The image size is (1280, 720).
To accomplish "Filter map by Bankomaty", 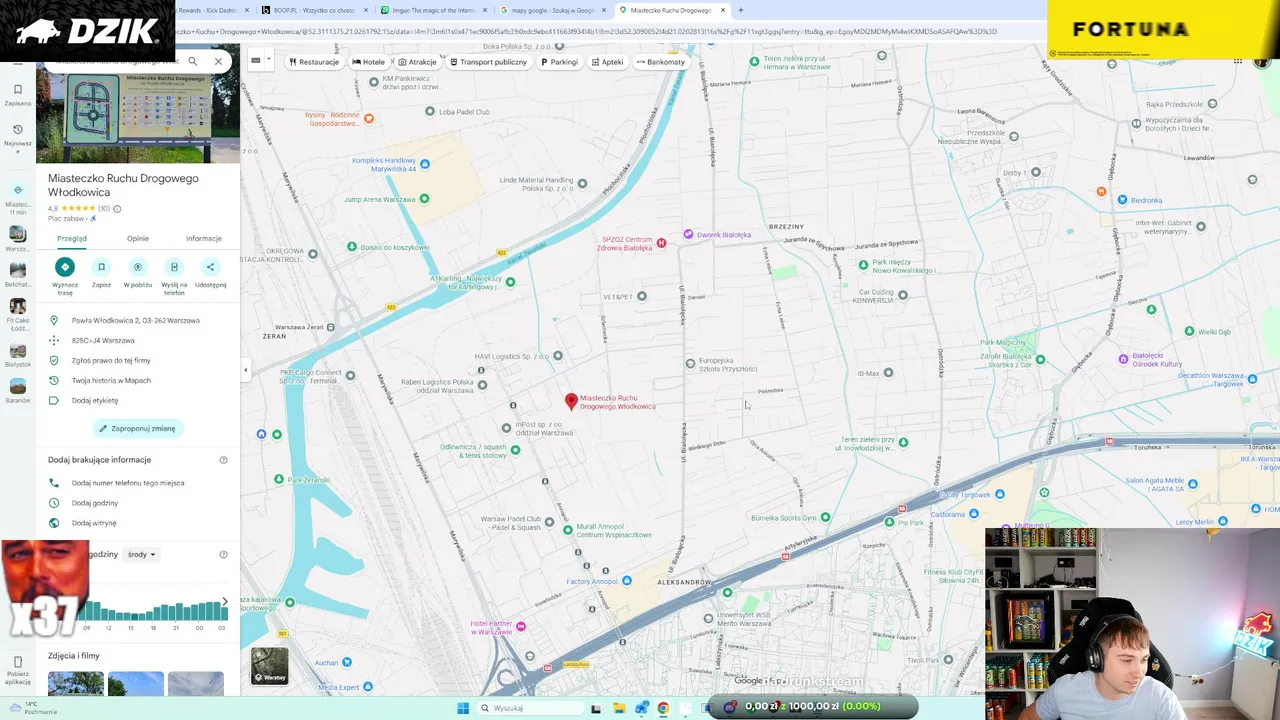I will [661, 62].
